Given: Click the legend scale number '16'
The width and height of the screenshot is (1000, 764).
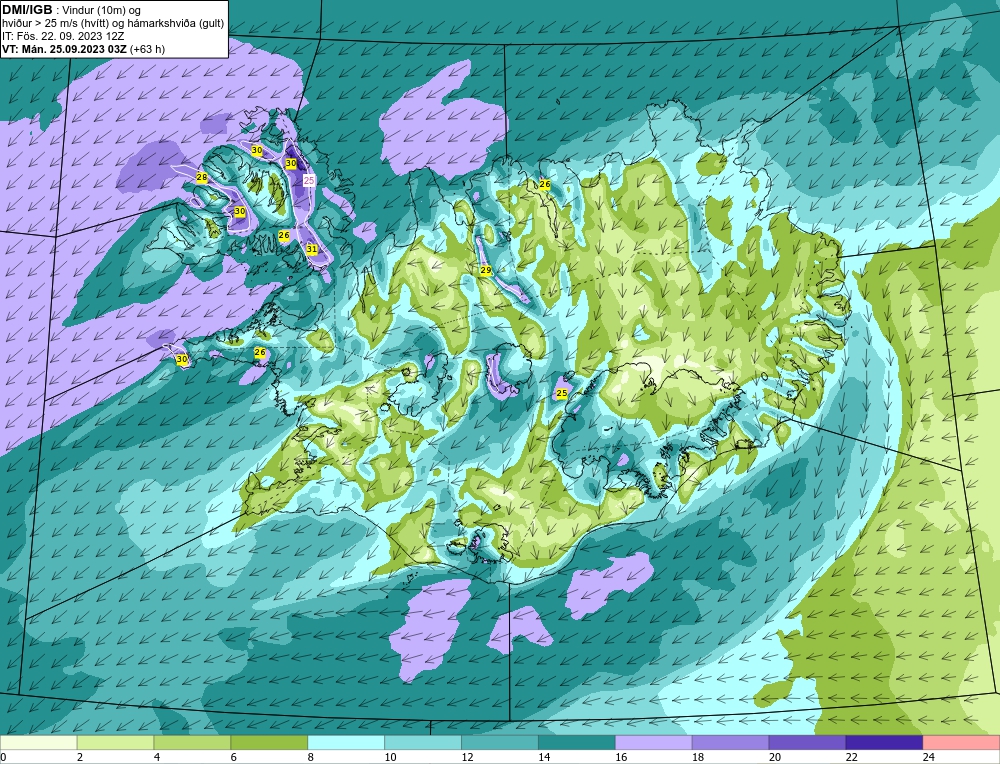Looking at the screenshot, I should [621, 757].
